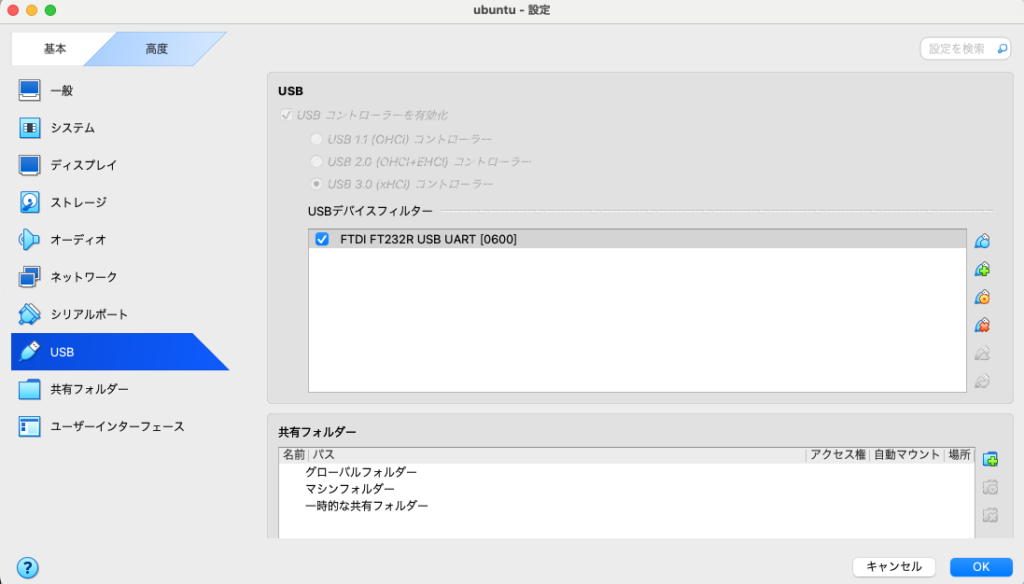Switch to the 高度 tab
Screen dimensions: 1024x584
click(157, 48)
